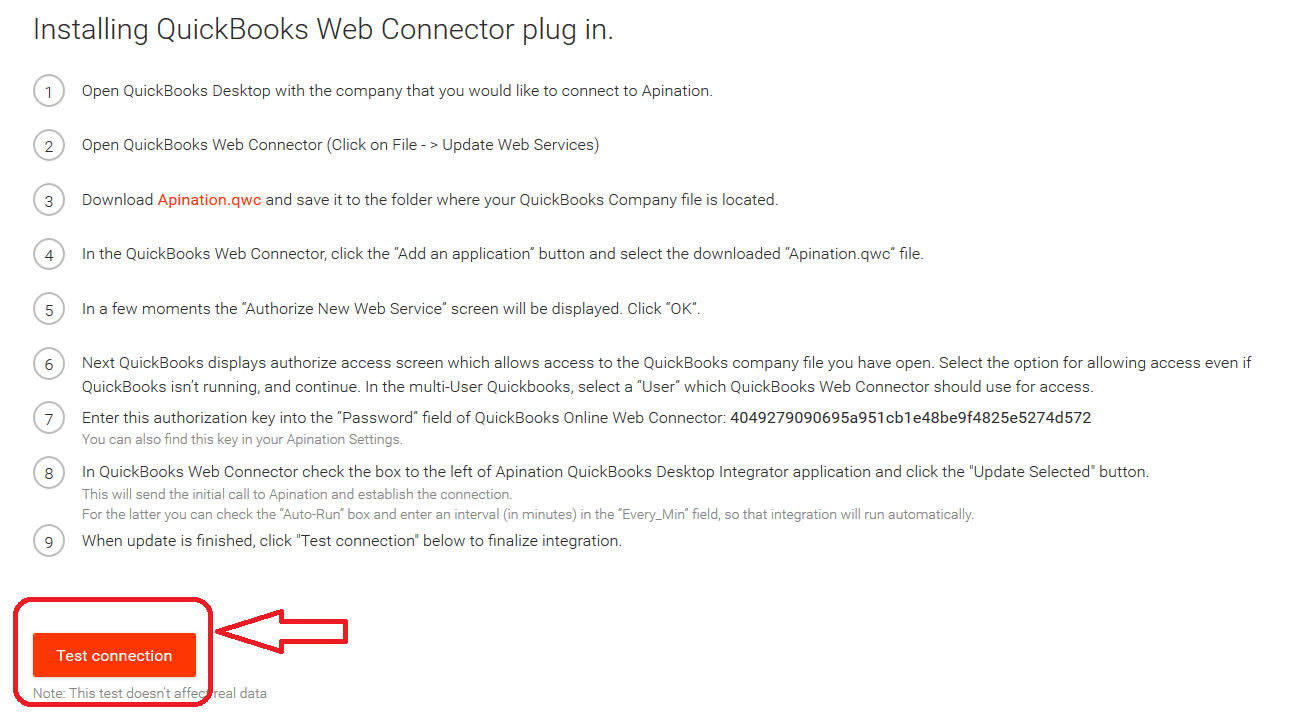The width and height of the screenshot is (1306, 724).
Task: Download the Apination.qwc file link
Action: click(x=209, y=200)
